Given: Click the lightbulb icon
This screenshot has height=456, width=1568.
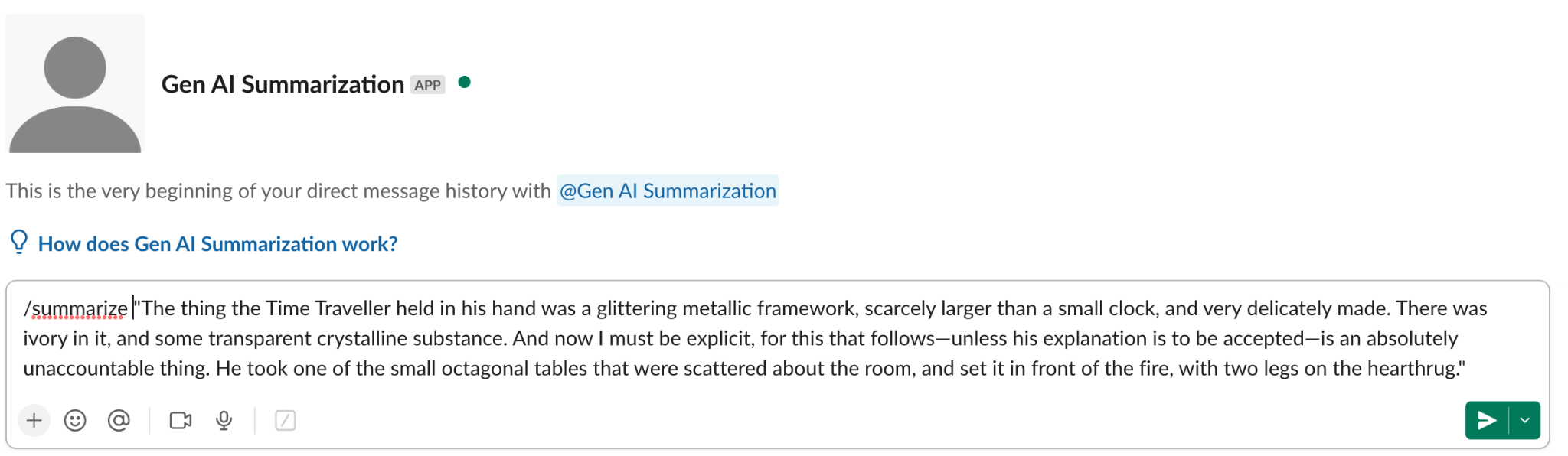Looking at the screenshot, I should tap(19, 243).
